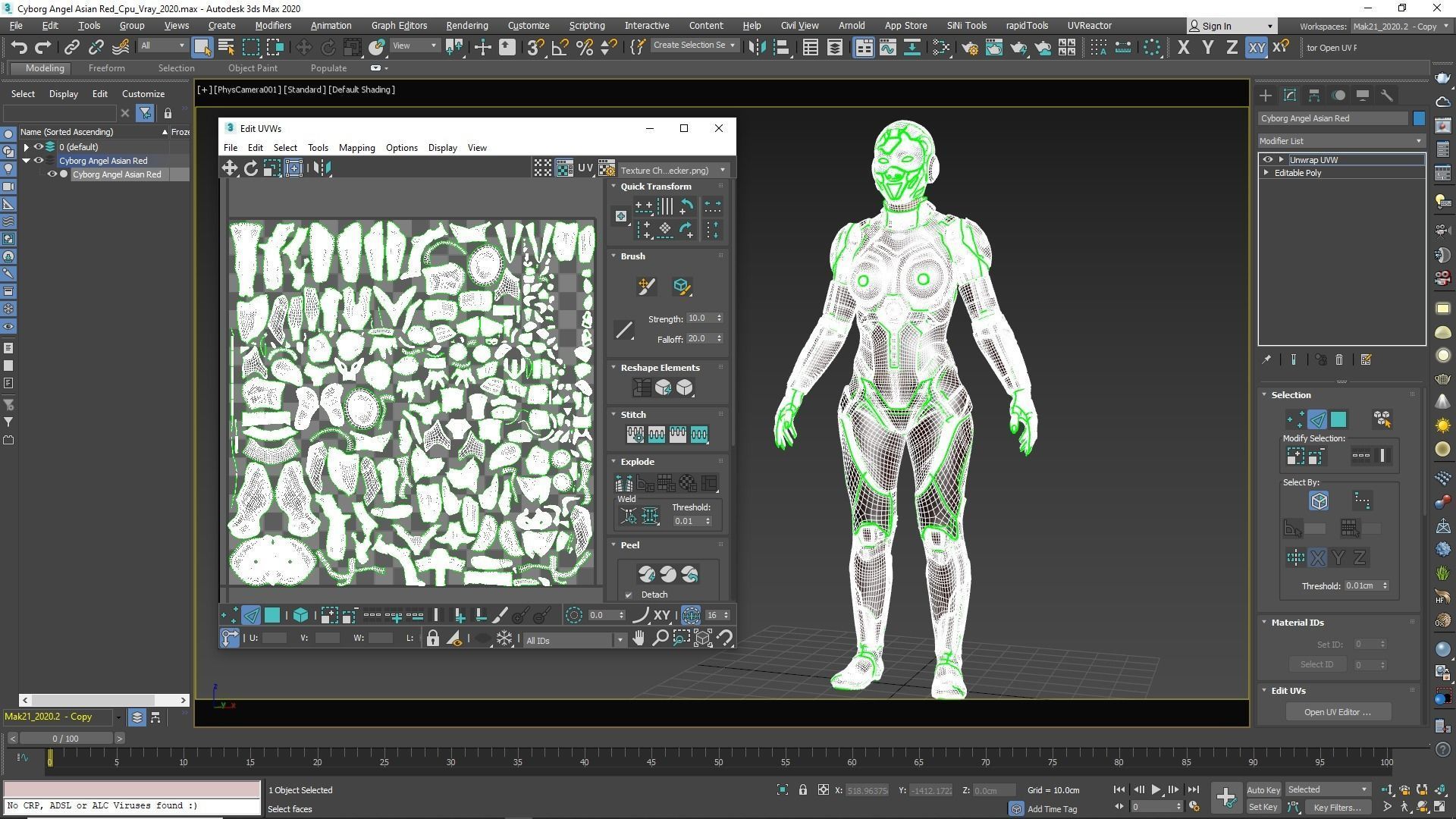
Task: Click the Undo arrow in main toolbar
Action: (x=19, y=47)
